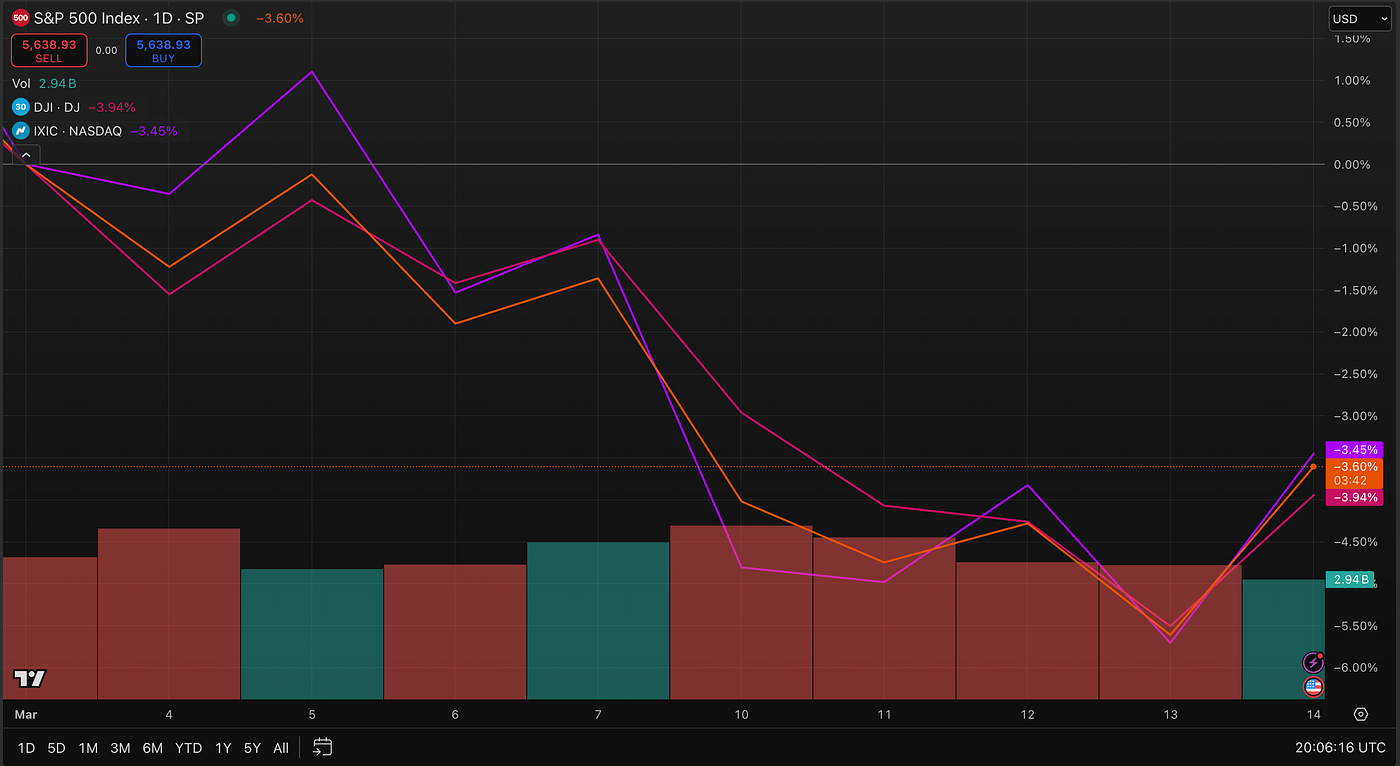
Task: Select the 1Y time range
Action: coord(223,748)
